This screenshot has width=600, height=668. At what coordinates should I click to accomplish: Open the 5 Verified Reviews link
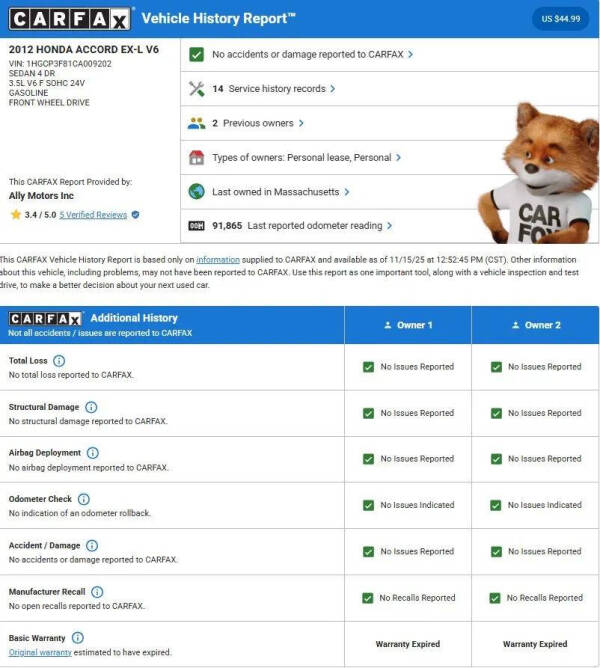click(93, 214)
